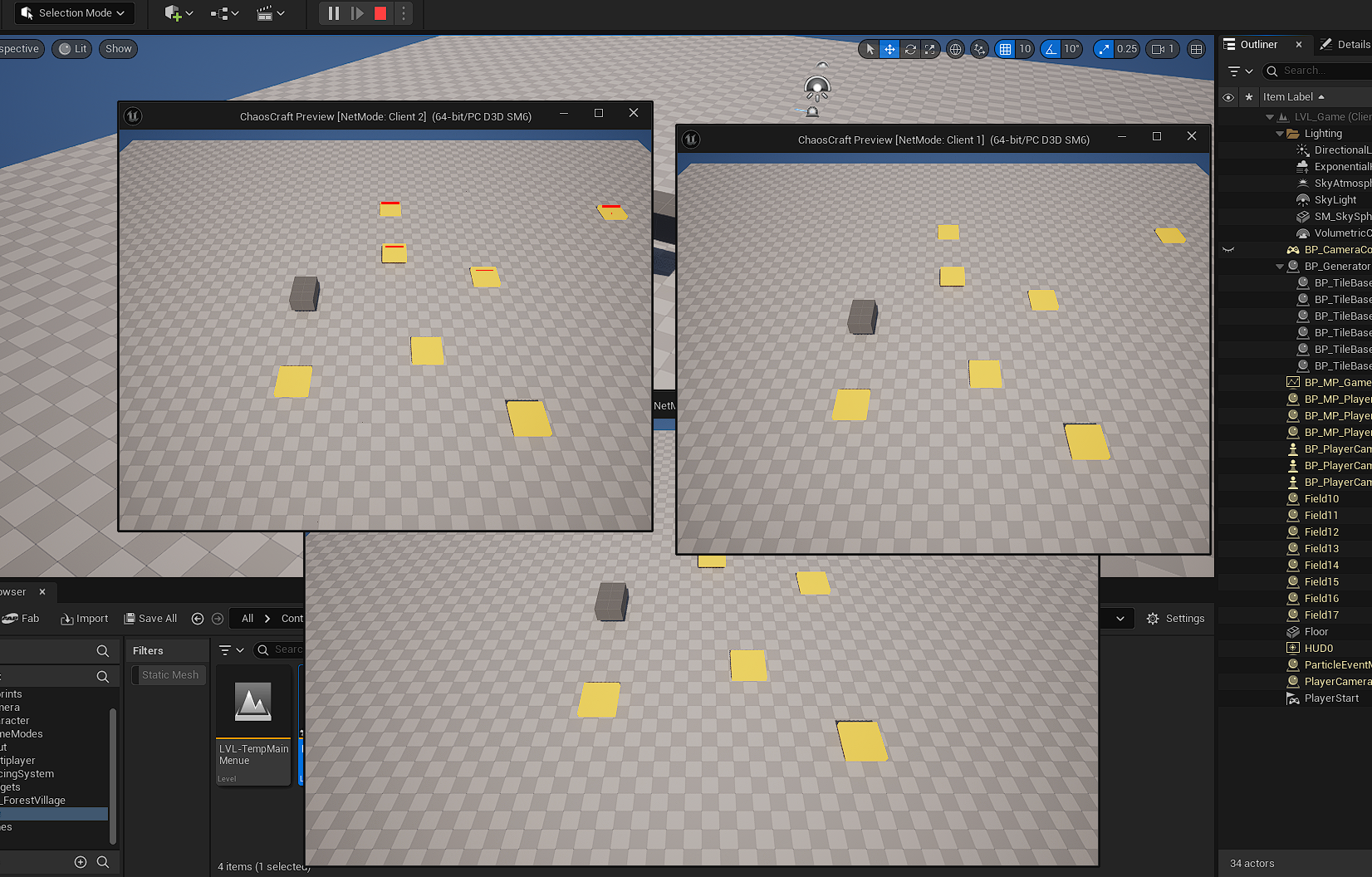Click the surface snapping icon

click(980, 49)
